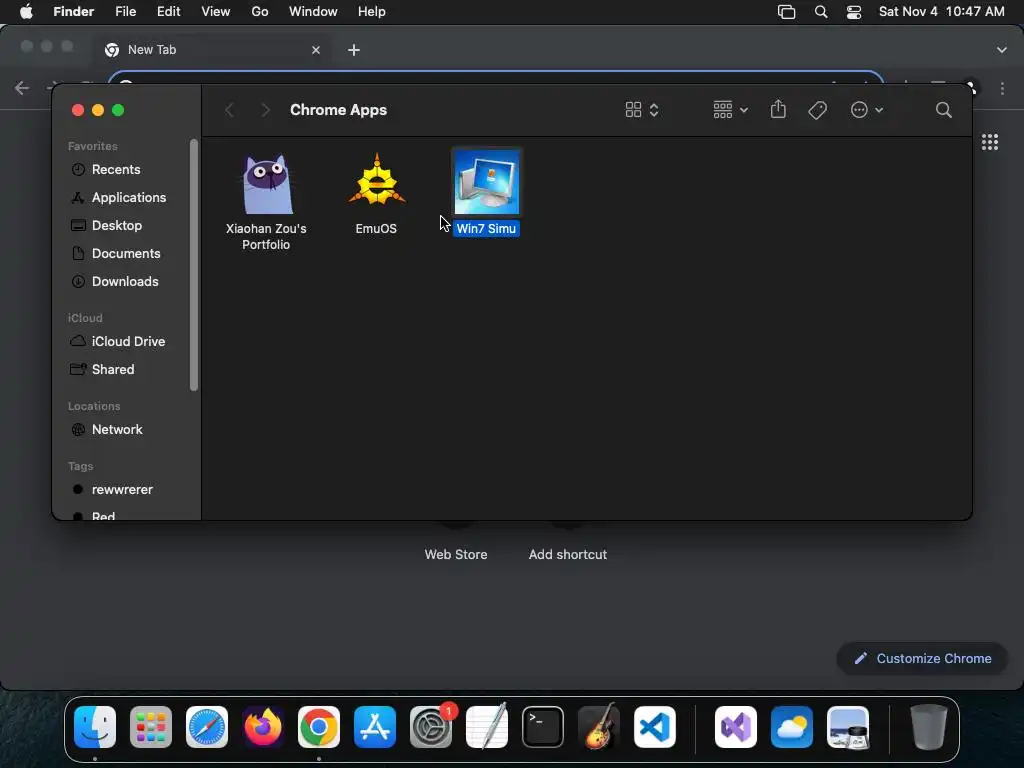
Task: Open TextEdit from the Dock
Action: click(x=487, y=727)
